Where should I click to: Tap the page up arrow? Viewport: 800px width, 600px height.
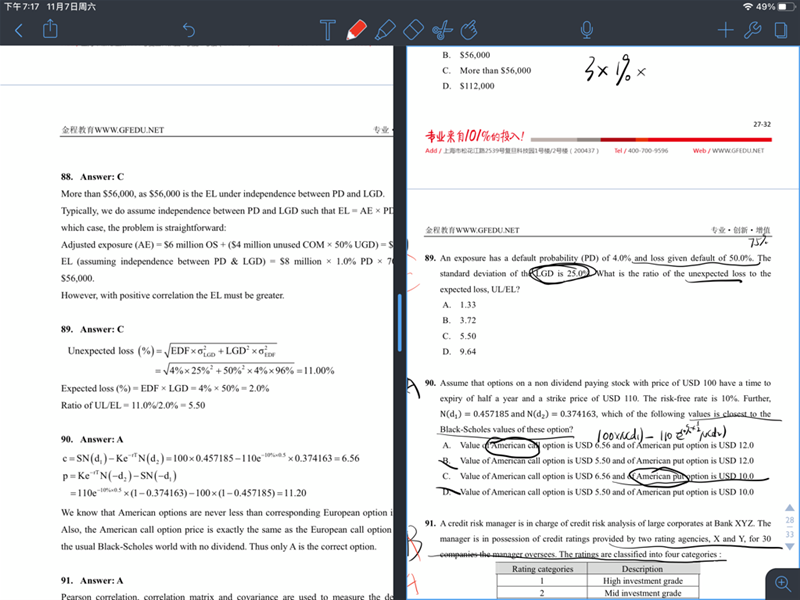pyautogui.click(x=789, y=508)
